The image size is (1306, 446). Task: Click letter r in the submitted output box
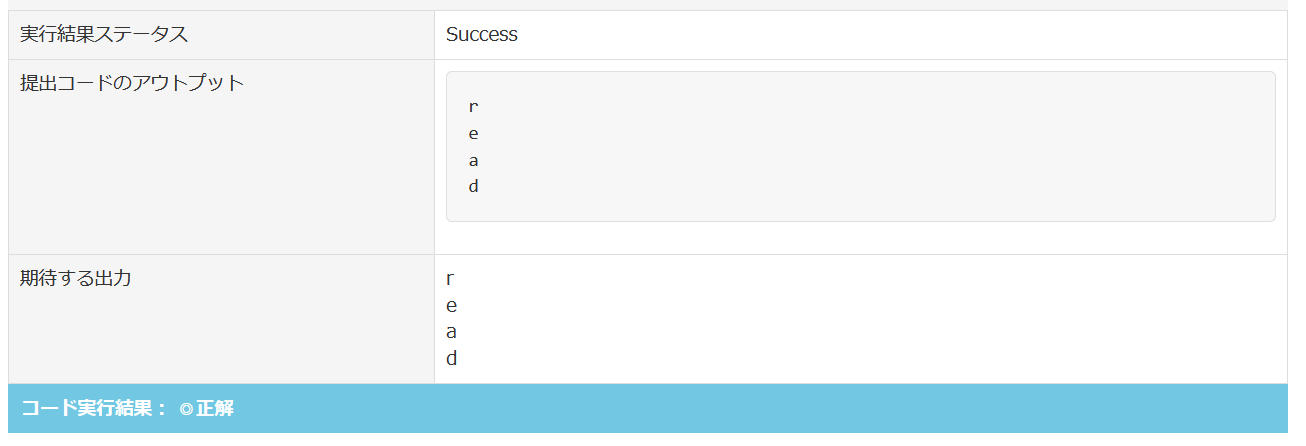[473, 106]
